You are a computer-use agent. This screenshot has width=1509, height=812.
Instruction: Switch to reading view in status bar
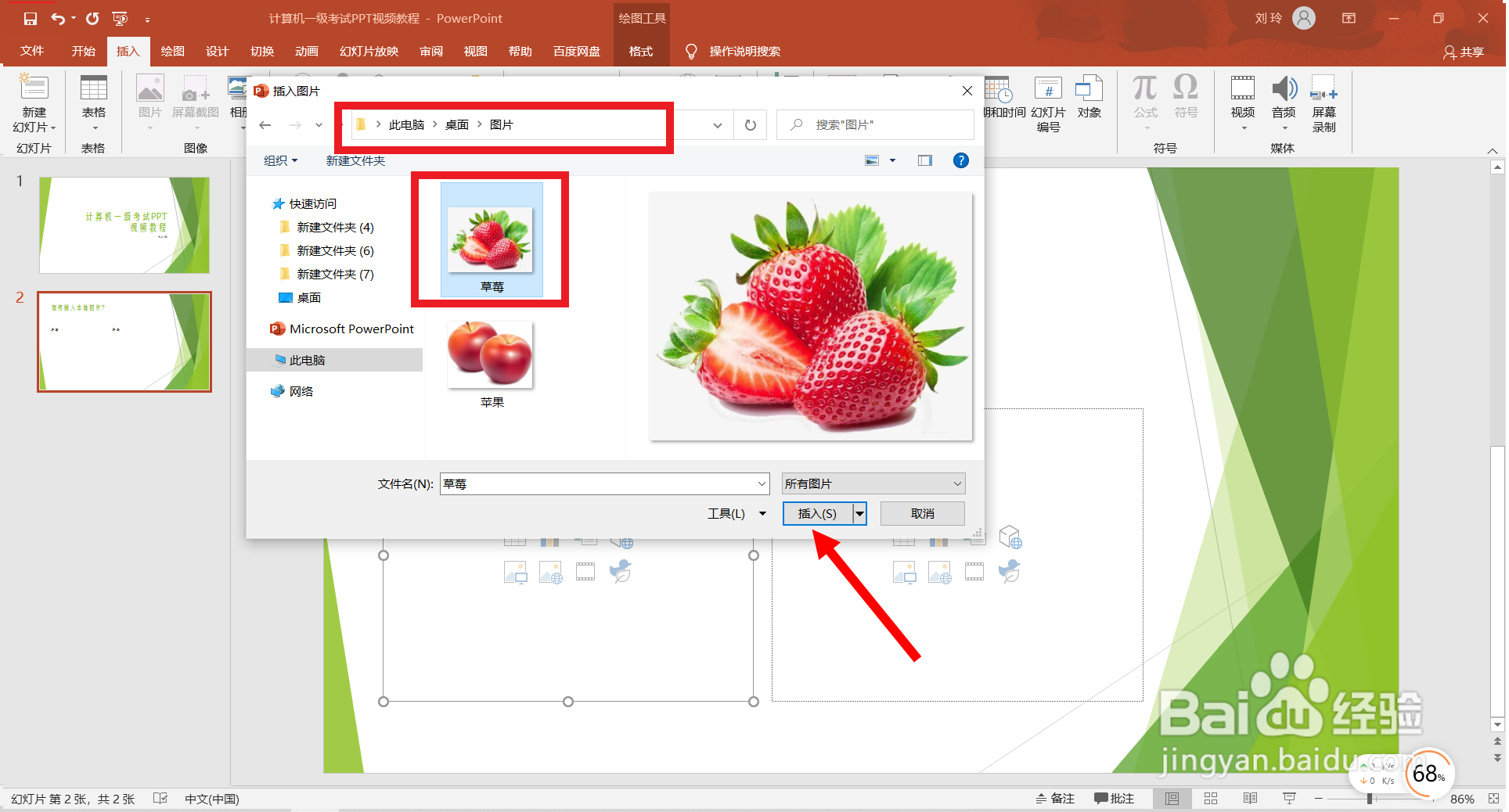tap(1250, 798)
